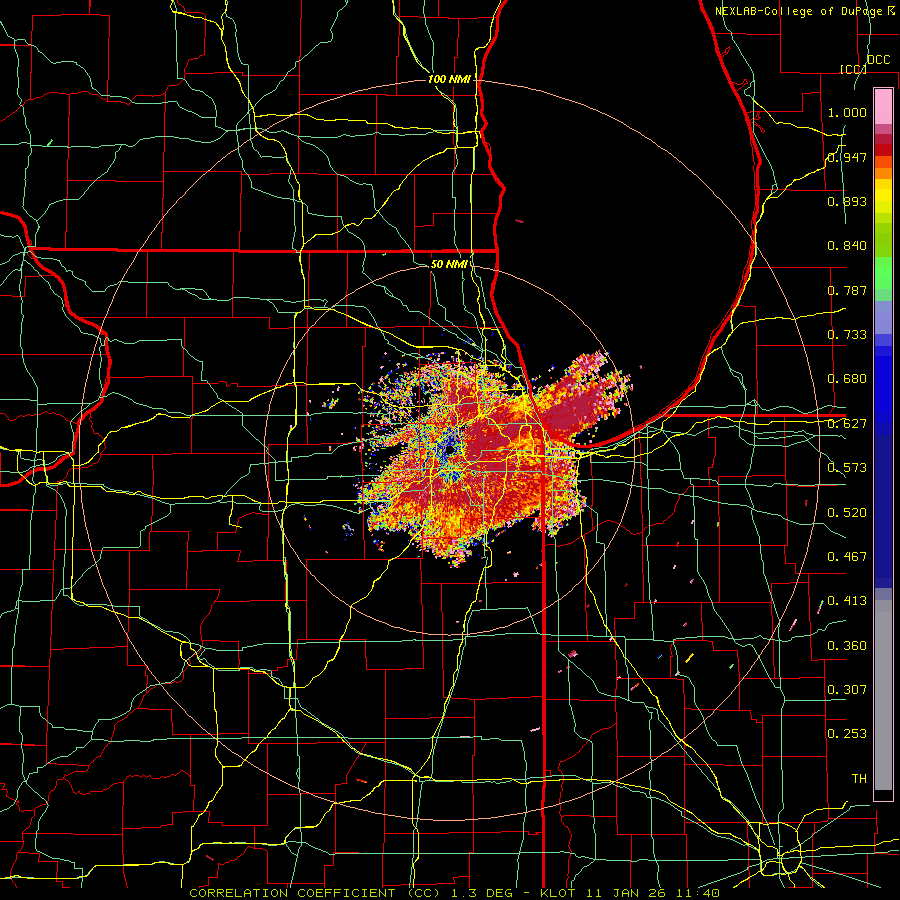Click the [CC] units label
The width and height of the screenshot is (900, 900).
coord(853,69)
